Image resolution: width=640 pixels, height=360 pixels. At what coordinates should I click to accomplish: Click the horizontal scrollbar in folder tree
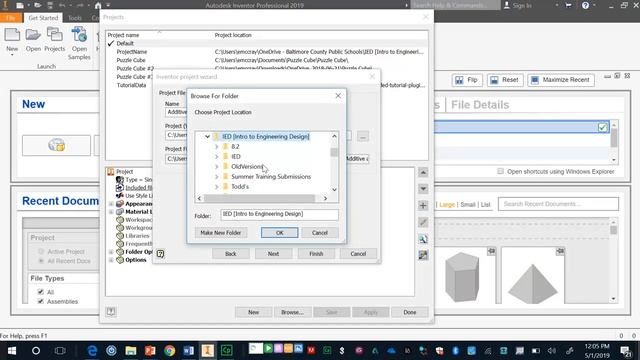[x=260, y=198]
